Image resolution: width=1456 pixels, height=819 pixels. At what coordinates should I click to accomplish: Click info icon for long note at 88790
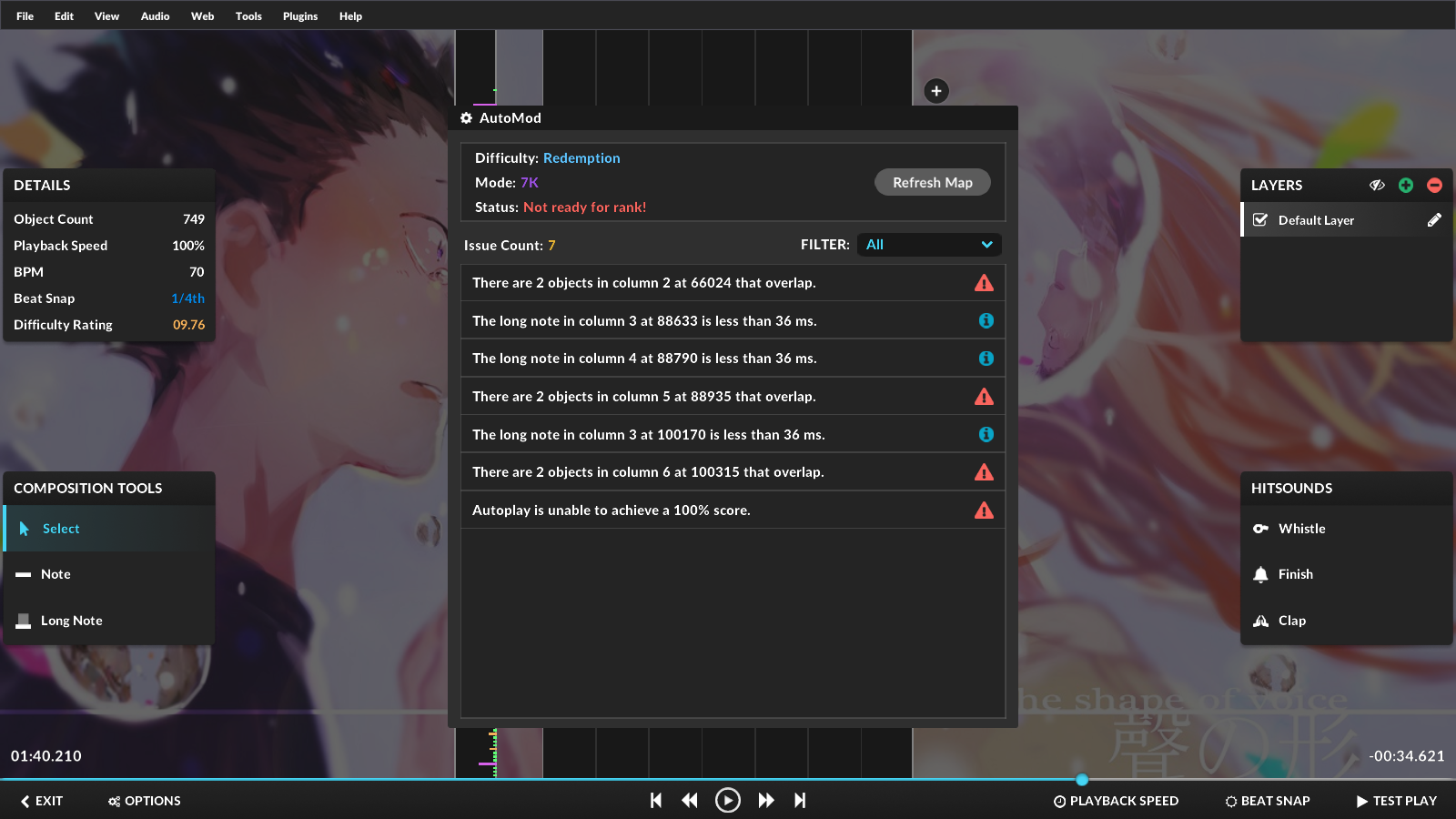[x=986, y=359]
